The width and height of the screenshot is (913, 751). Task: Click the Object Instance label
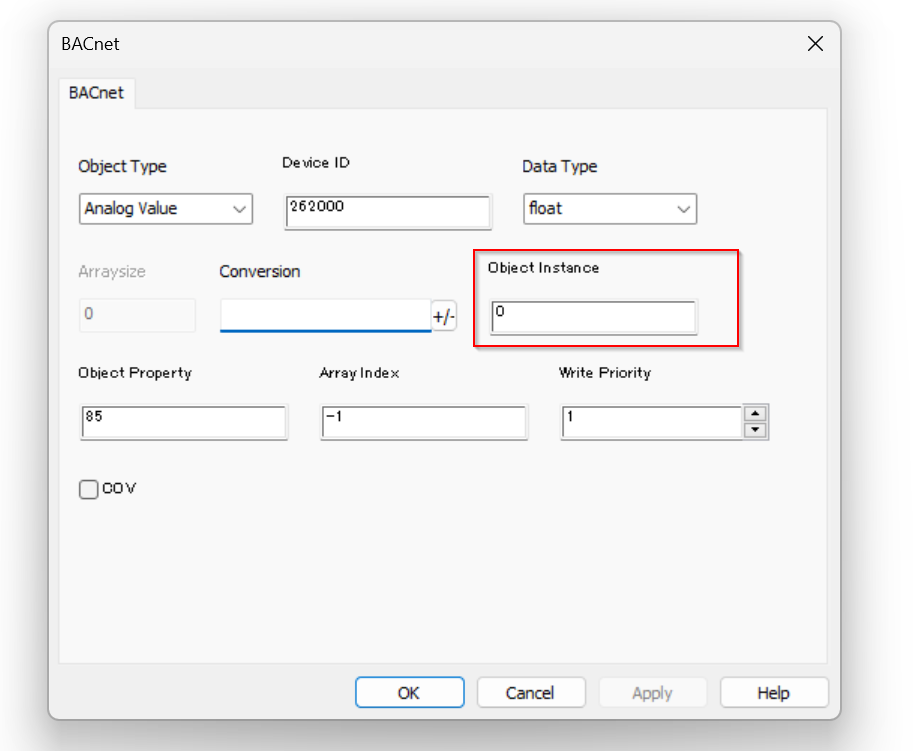coord(543,268)
